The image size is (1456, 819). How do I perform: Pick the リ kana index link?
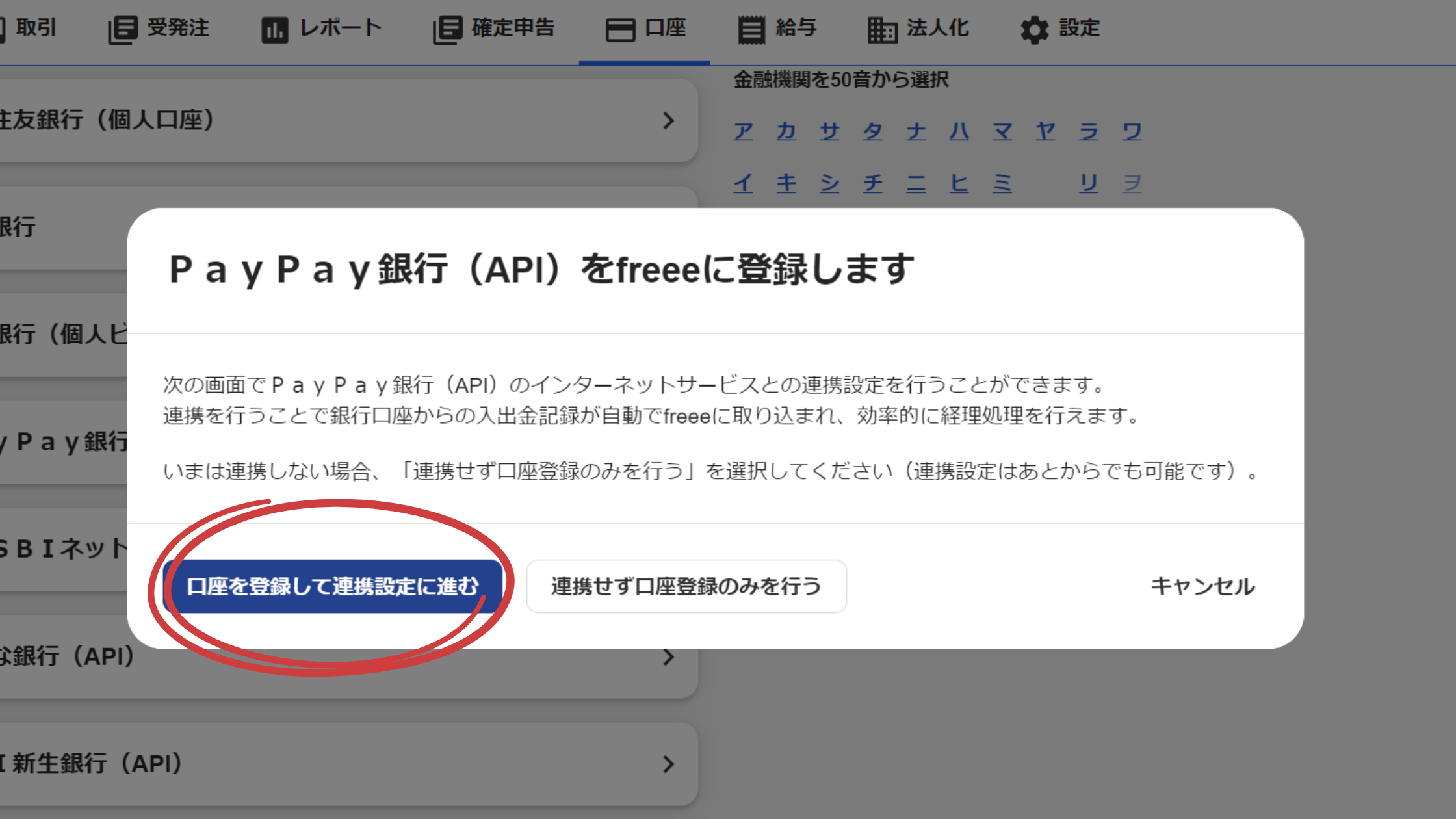tap(1089, 183)
